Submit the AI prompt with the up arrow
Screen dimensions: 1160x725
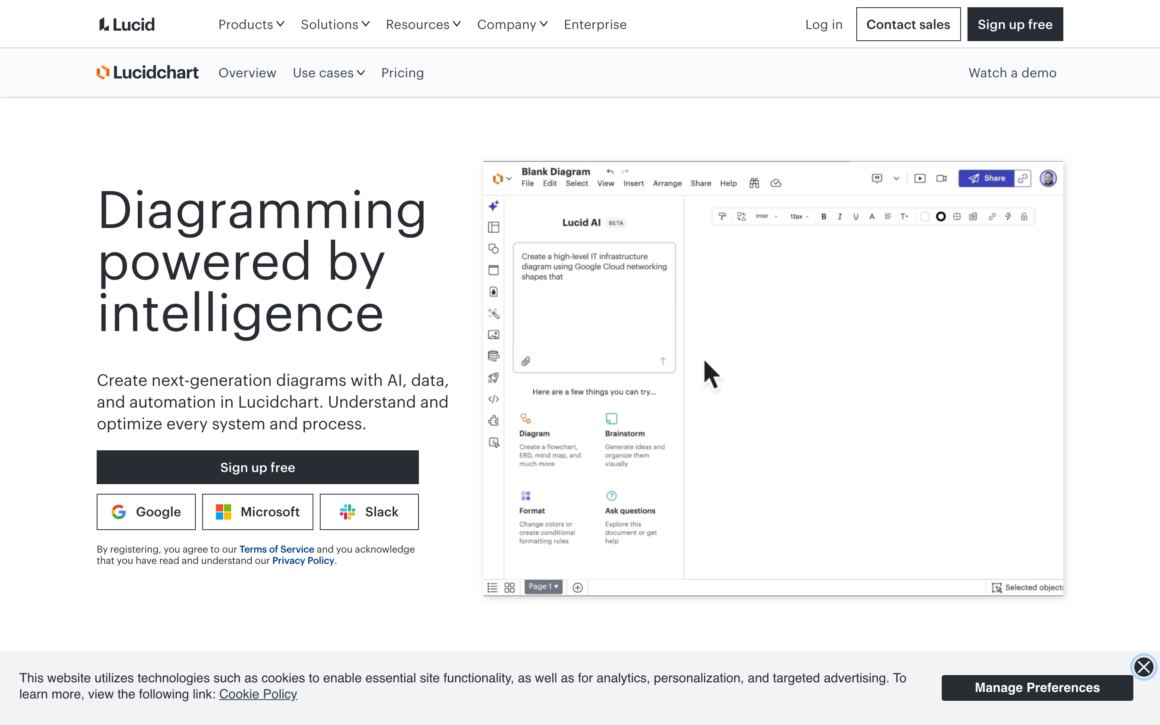tap(663, 361)
